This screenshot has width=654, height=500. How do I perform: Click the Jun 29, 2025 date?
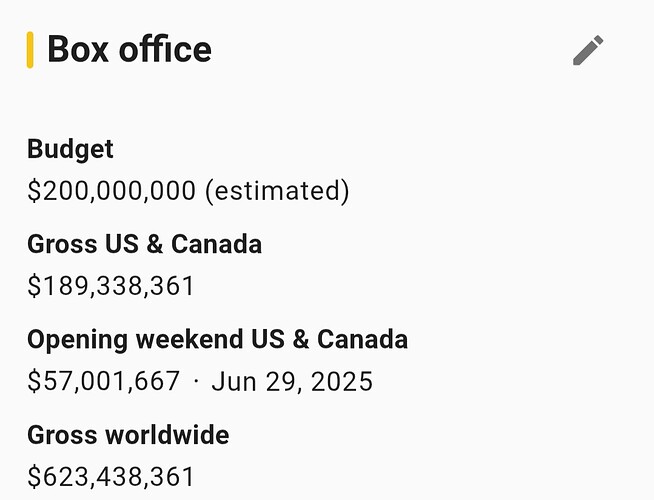point(292,381)
